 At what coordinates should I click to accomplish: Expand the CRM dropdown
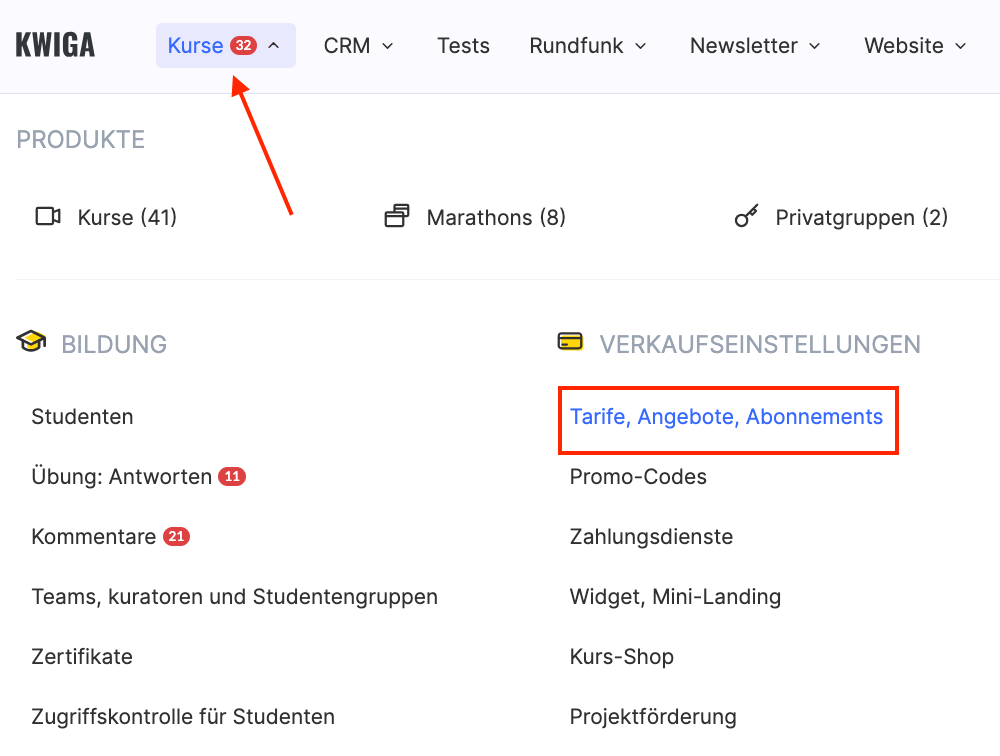click(358, 46)
